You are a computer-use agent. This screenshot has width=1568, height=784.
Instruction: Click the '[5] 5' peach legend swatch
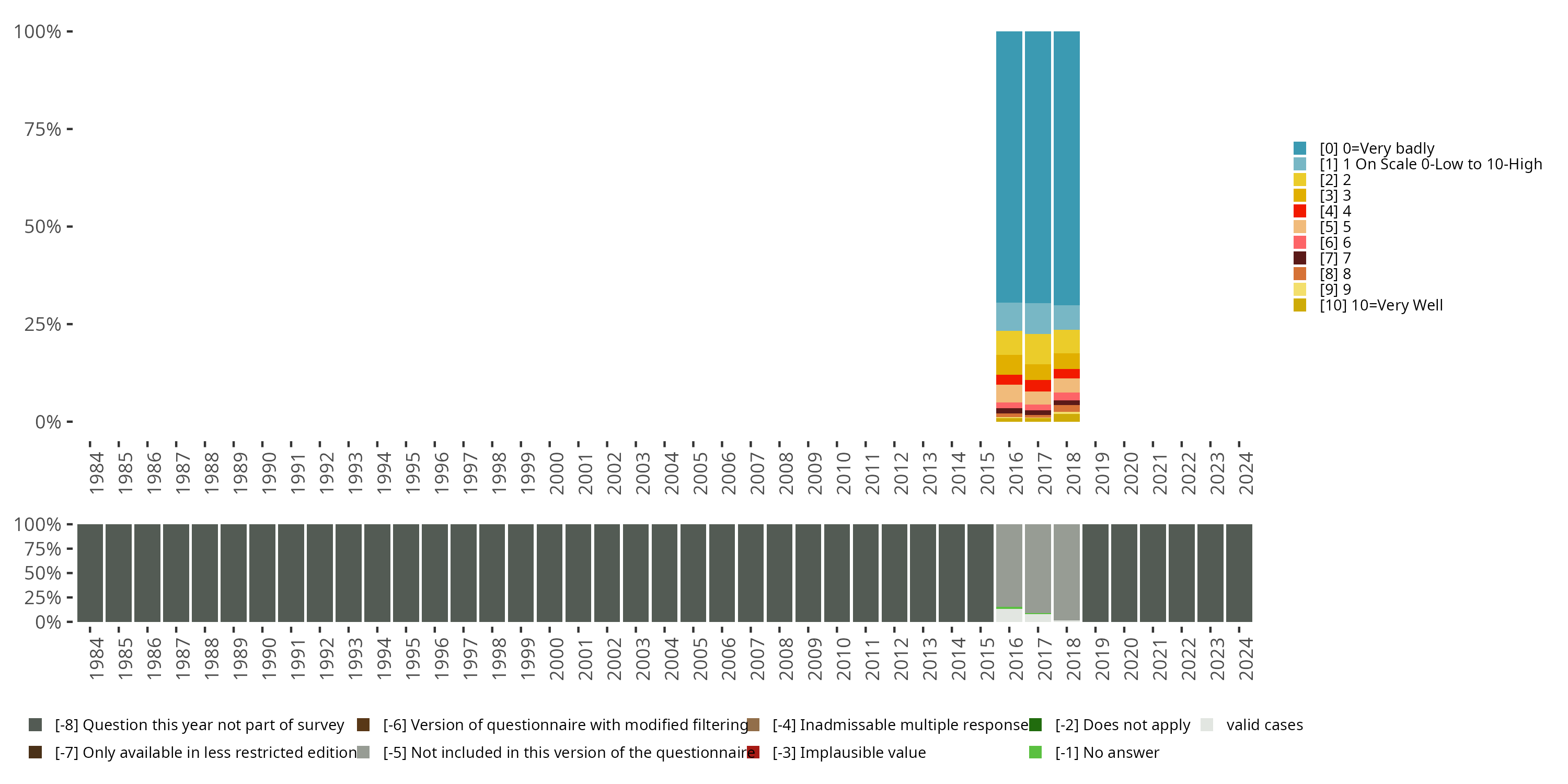click(x=1299, y=227)
